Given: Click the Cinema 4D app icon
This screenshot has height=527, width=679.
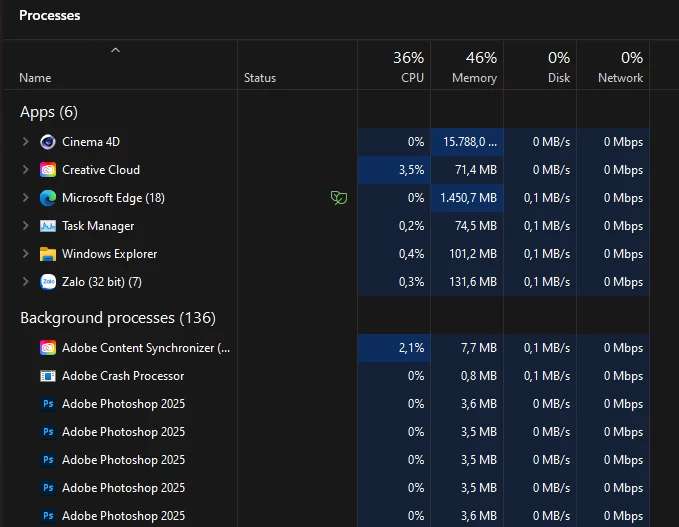Looking at the screenshot, I should tap(48, 142).
